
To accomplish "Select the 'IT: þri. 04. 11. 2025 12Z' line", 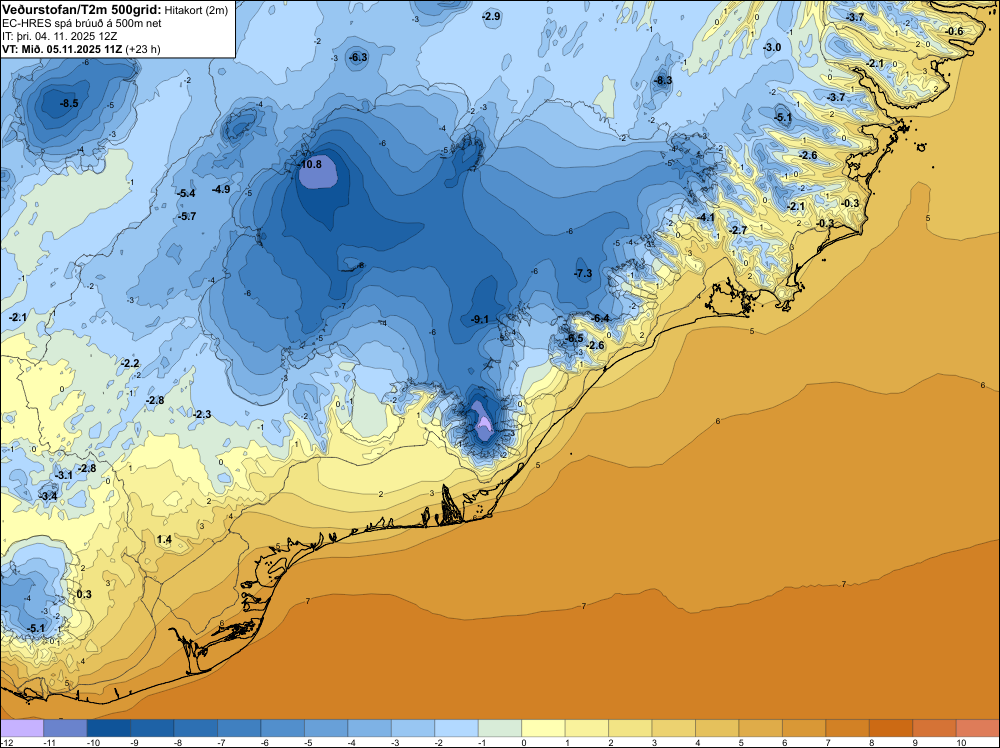I will (59, 36).
